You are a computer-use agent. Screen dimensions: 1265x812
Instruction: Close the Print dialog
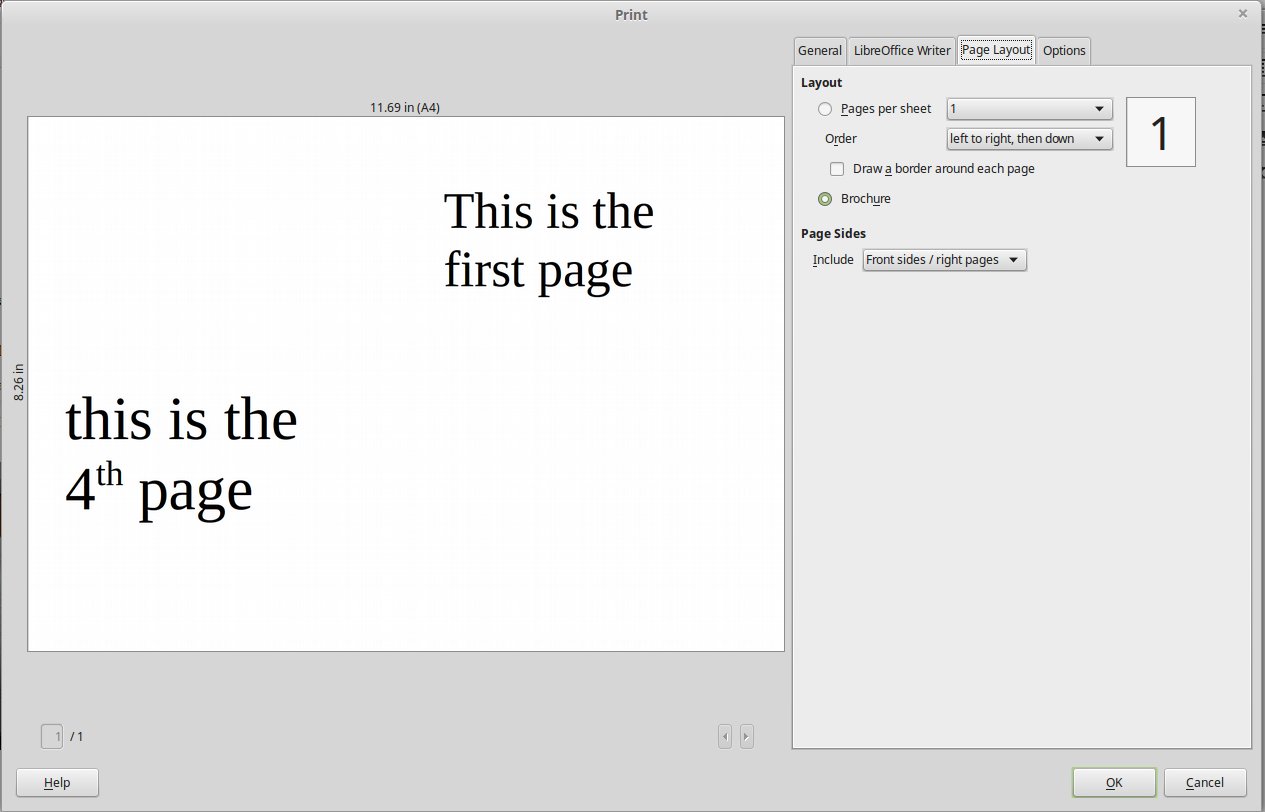pyautogui.click(x=1243, y=12)
